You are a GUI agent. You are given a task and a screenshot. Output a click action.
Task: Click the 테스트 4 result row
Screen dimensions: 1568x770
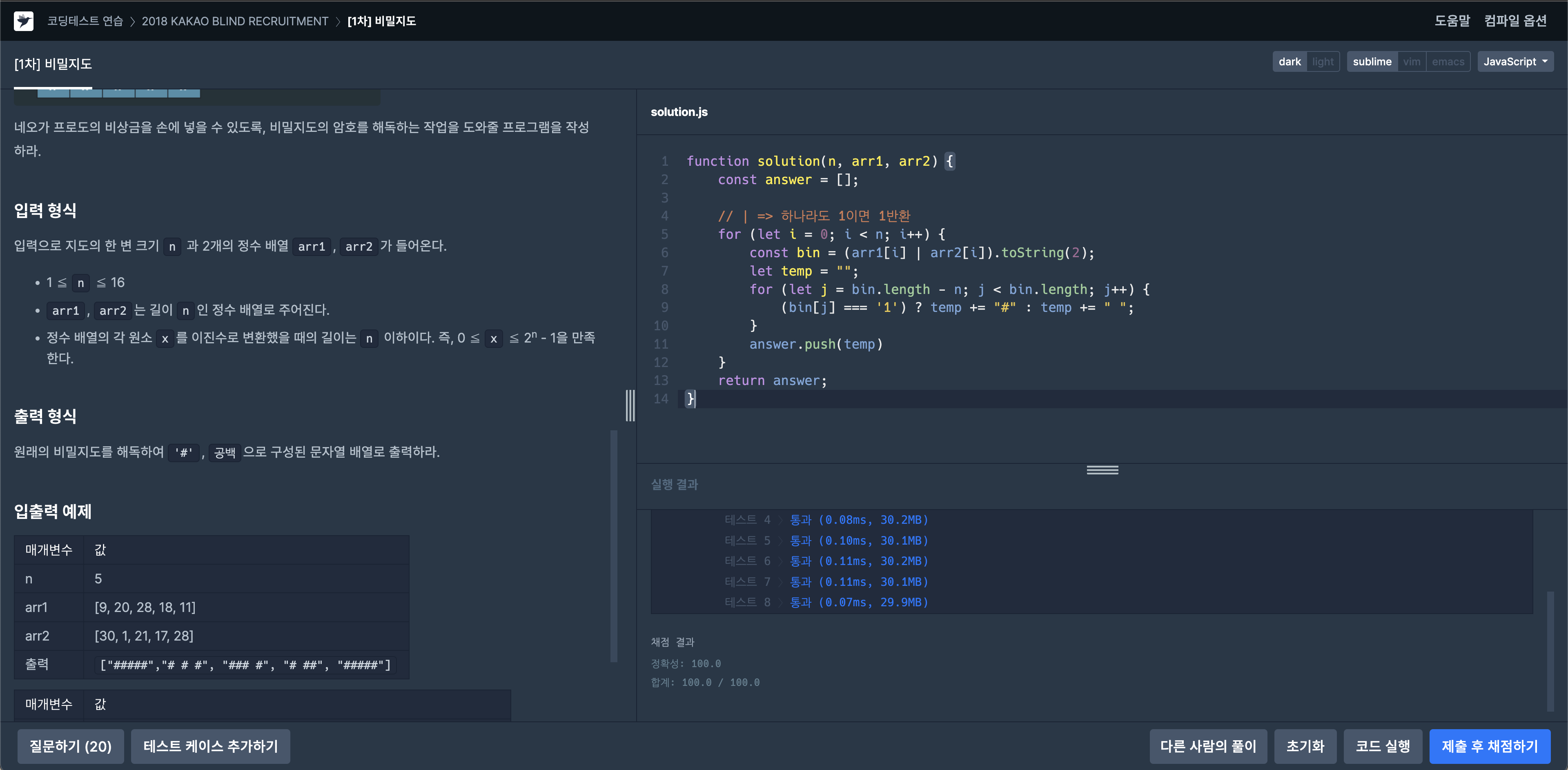(x=826, y=520)
